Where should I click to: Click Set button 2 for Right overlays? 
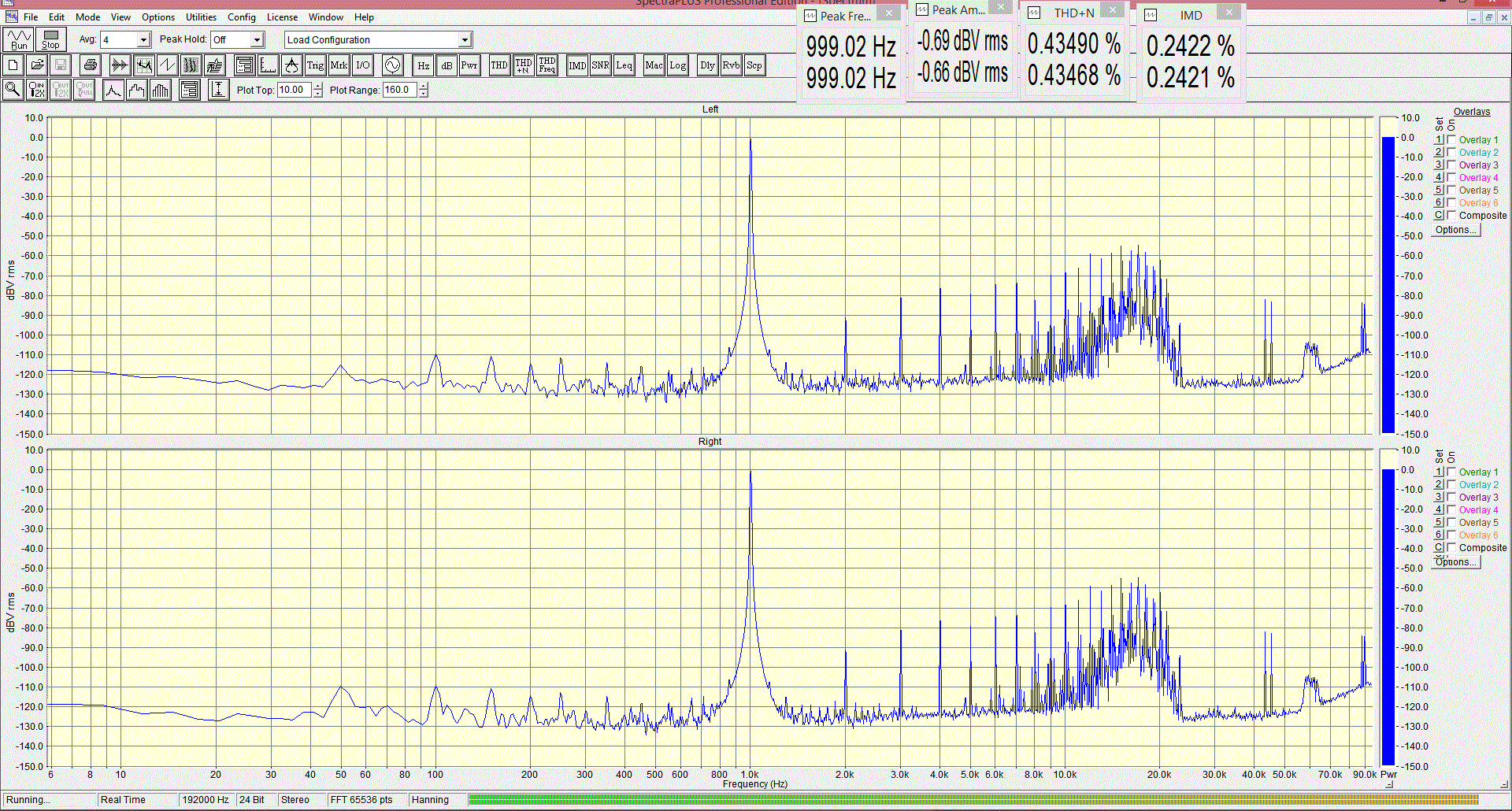click(1438, 484)
